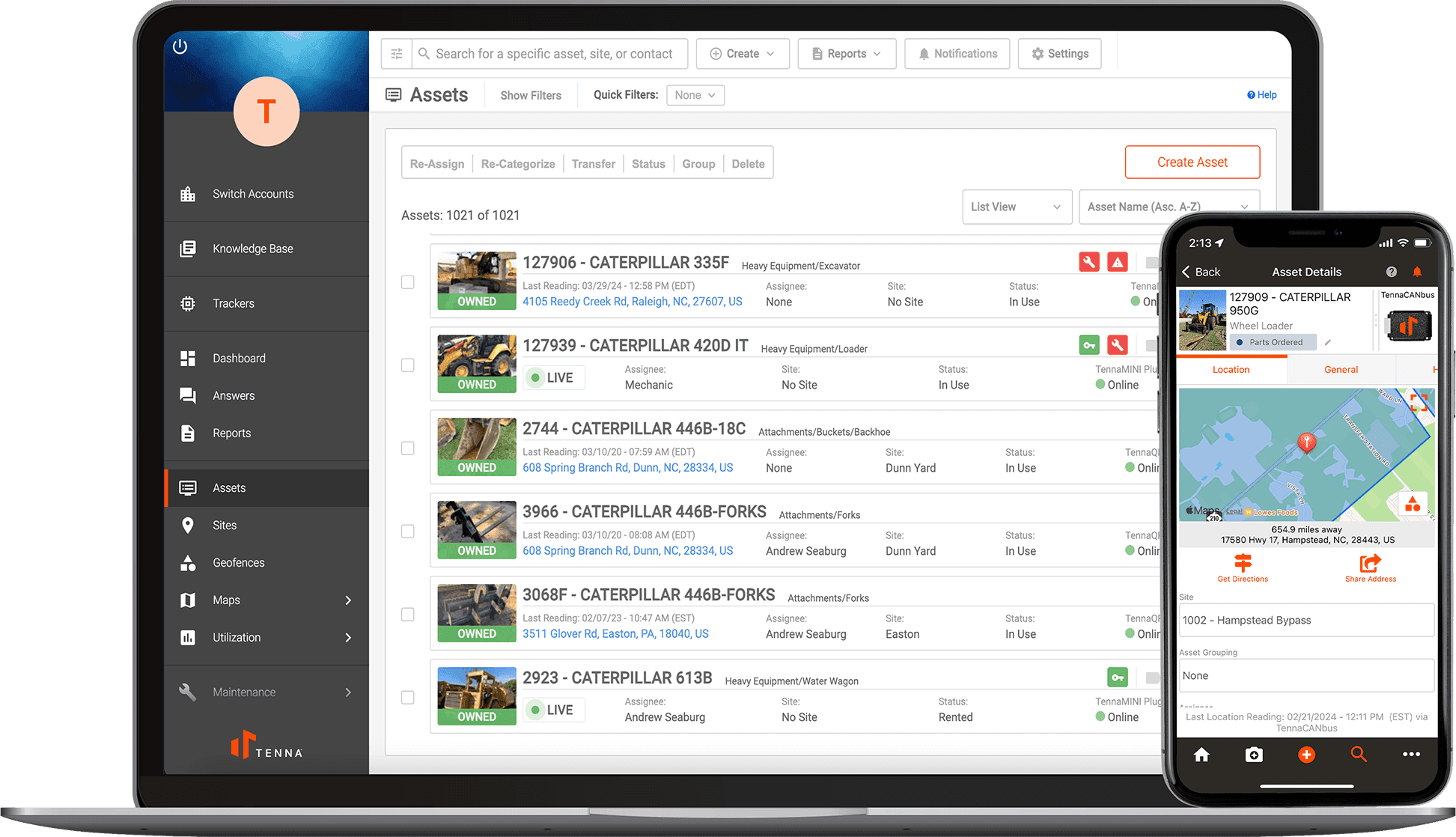Click the red alert triangle on asset 127906
1456x837 pixels.
(1118, 262)
